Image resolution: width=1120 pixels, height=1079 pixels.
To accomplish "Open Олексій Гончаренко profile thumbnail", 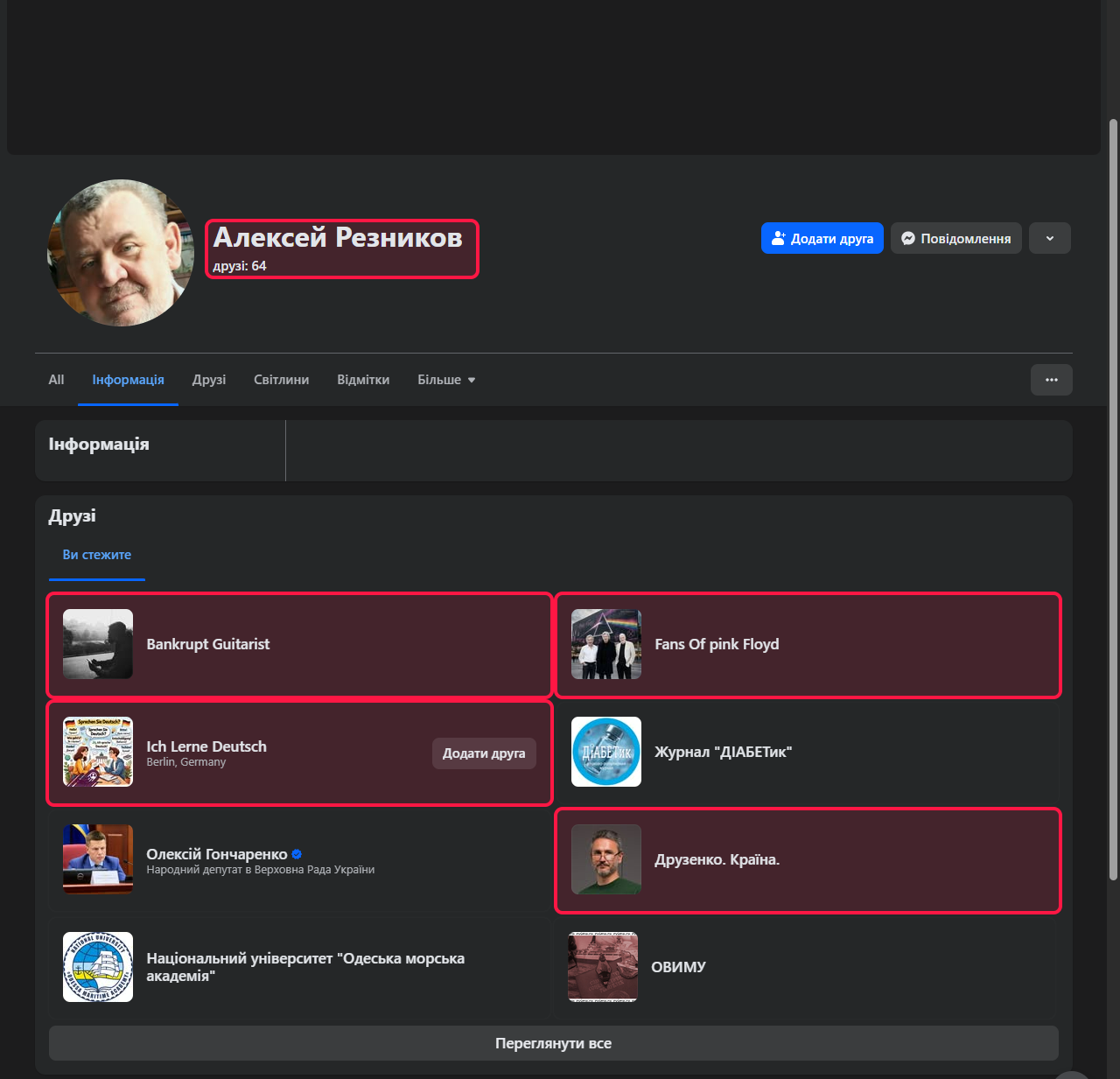I will click(98, 859).
